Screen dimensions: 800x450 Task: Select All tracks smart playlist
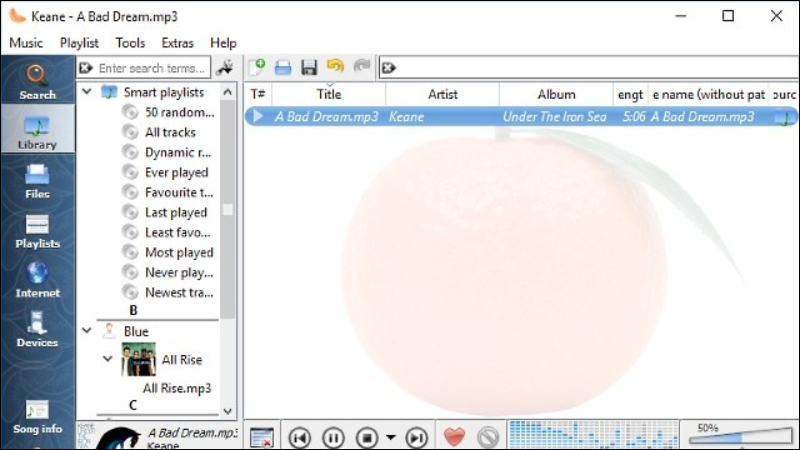pyautogui.click(x=159, y=132)
